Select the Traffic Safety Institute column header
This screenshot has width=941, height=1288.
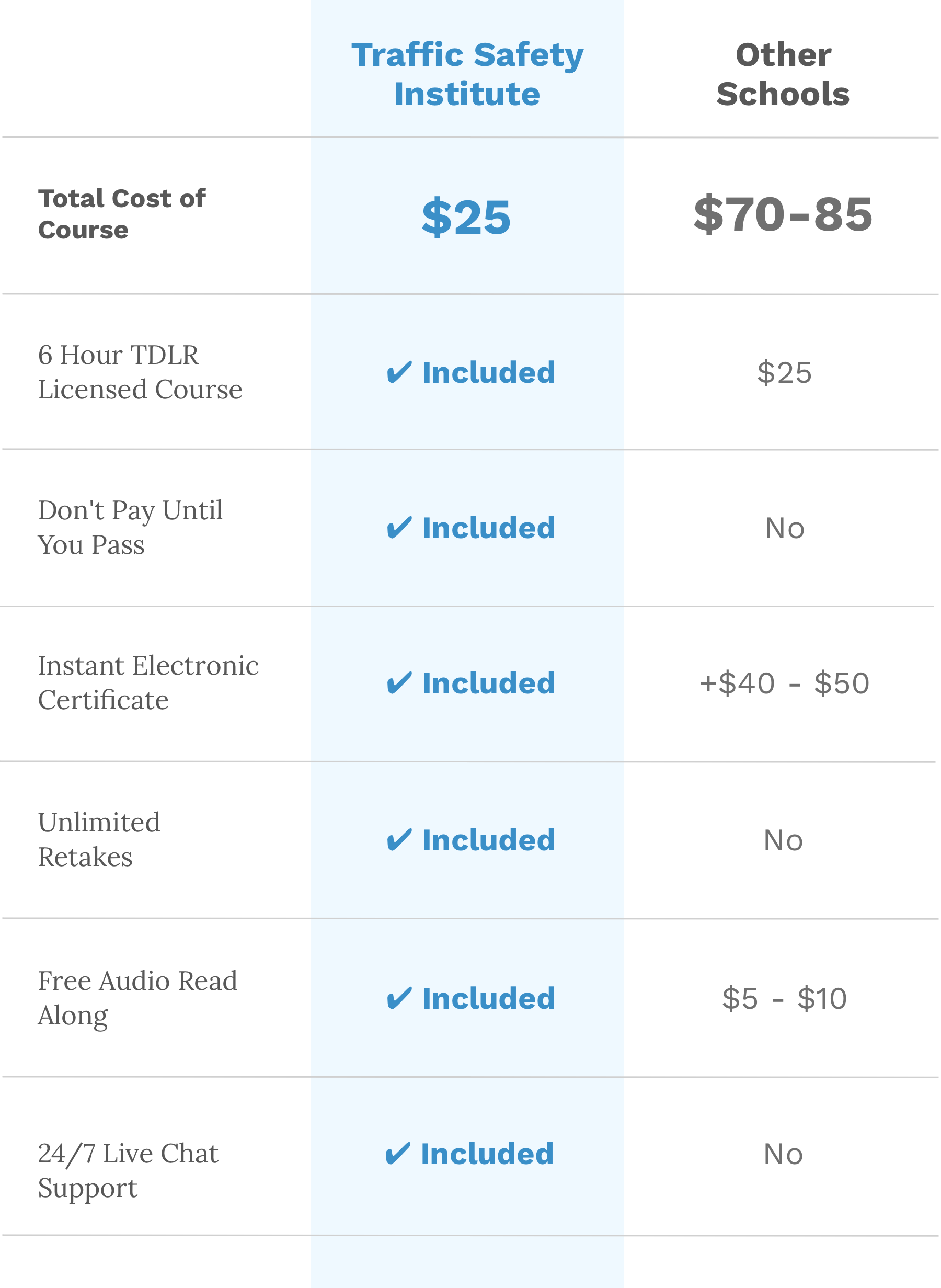[468, 74]
